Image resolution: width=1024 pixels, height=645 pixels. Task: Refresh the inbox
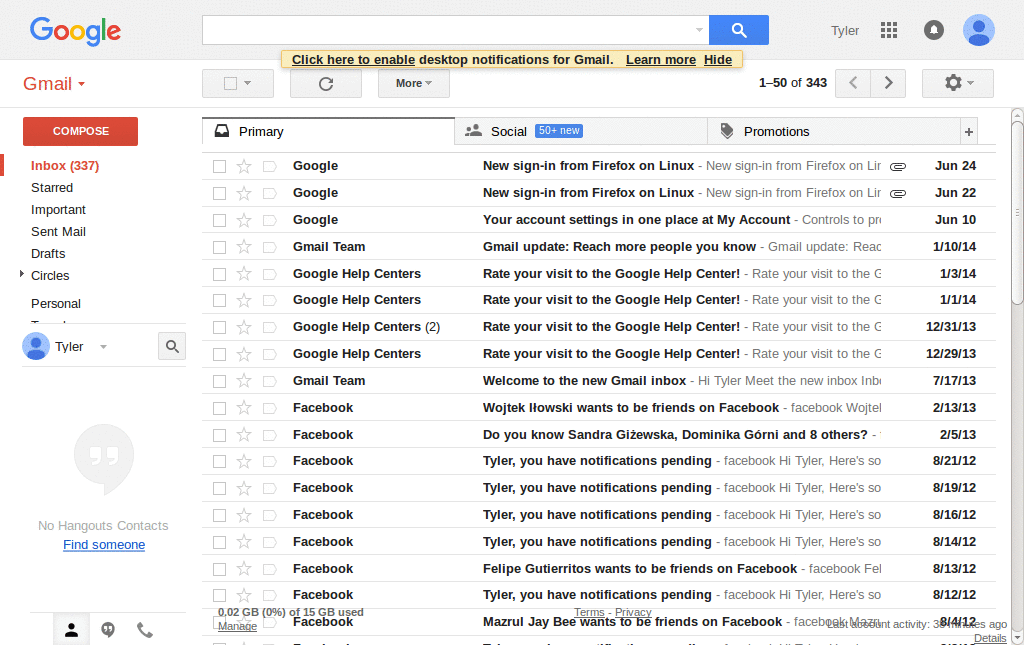tap(326, 84)
